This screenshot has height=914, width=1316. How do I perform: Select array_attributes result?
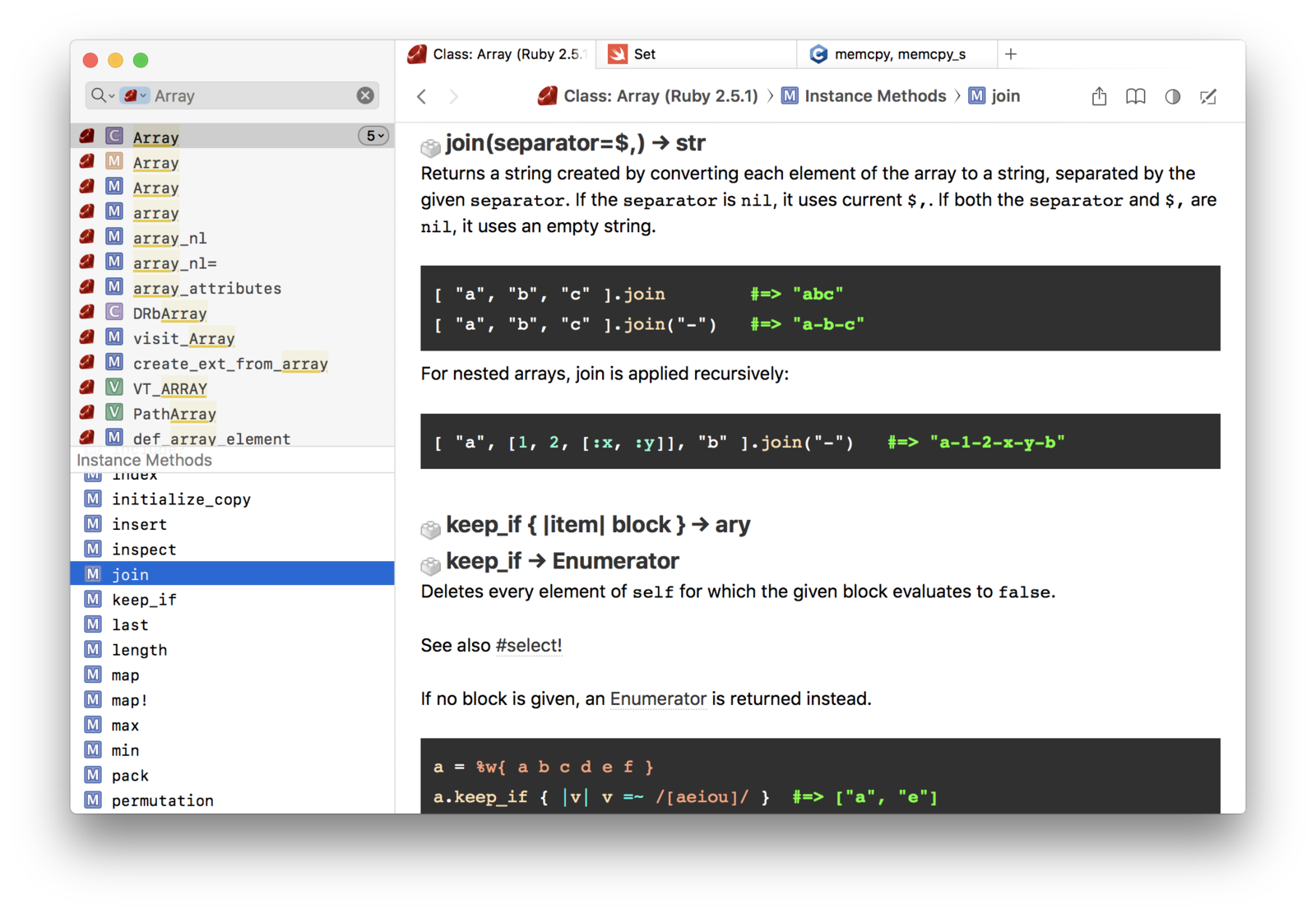232,289
